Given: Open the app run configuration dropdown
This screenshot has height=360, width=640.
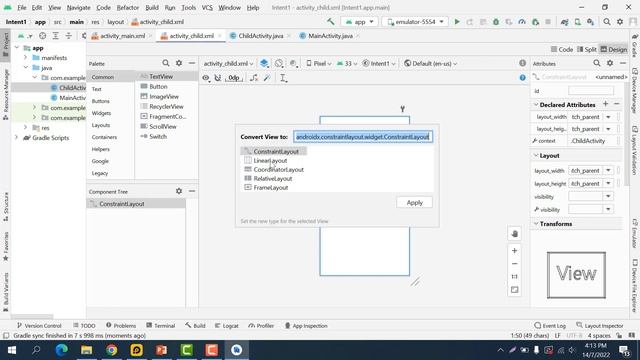Looking at the screenshot, I should pyautogui.click(x=359, y=22).
